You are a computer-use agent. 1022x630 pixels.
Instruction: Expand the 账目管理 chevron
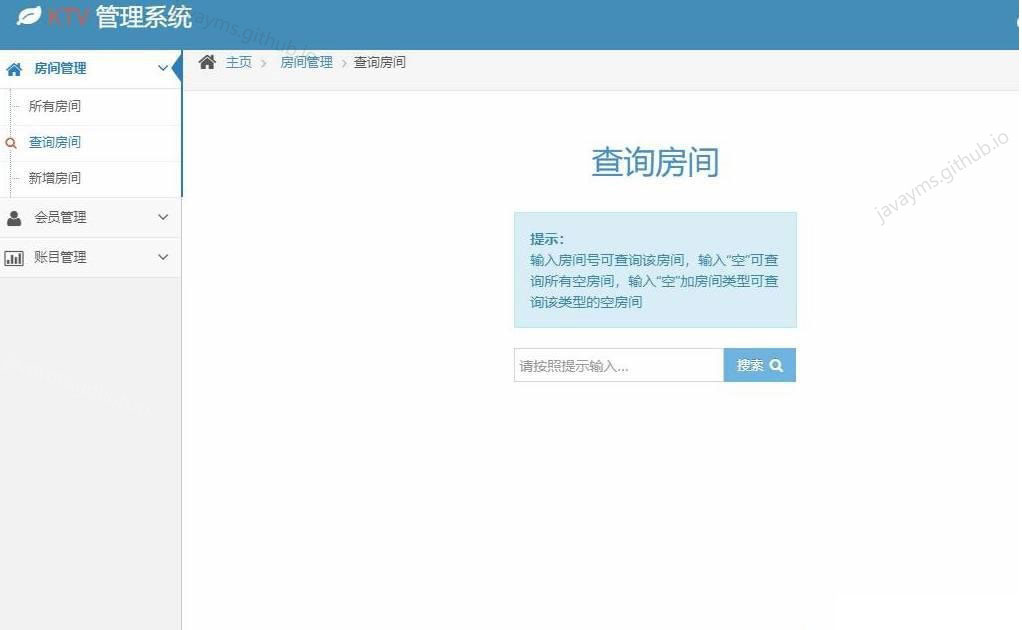click(163, 257)
